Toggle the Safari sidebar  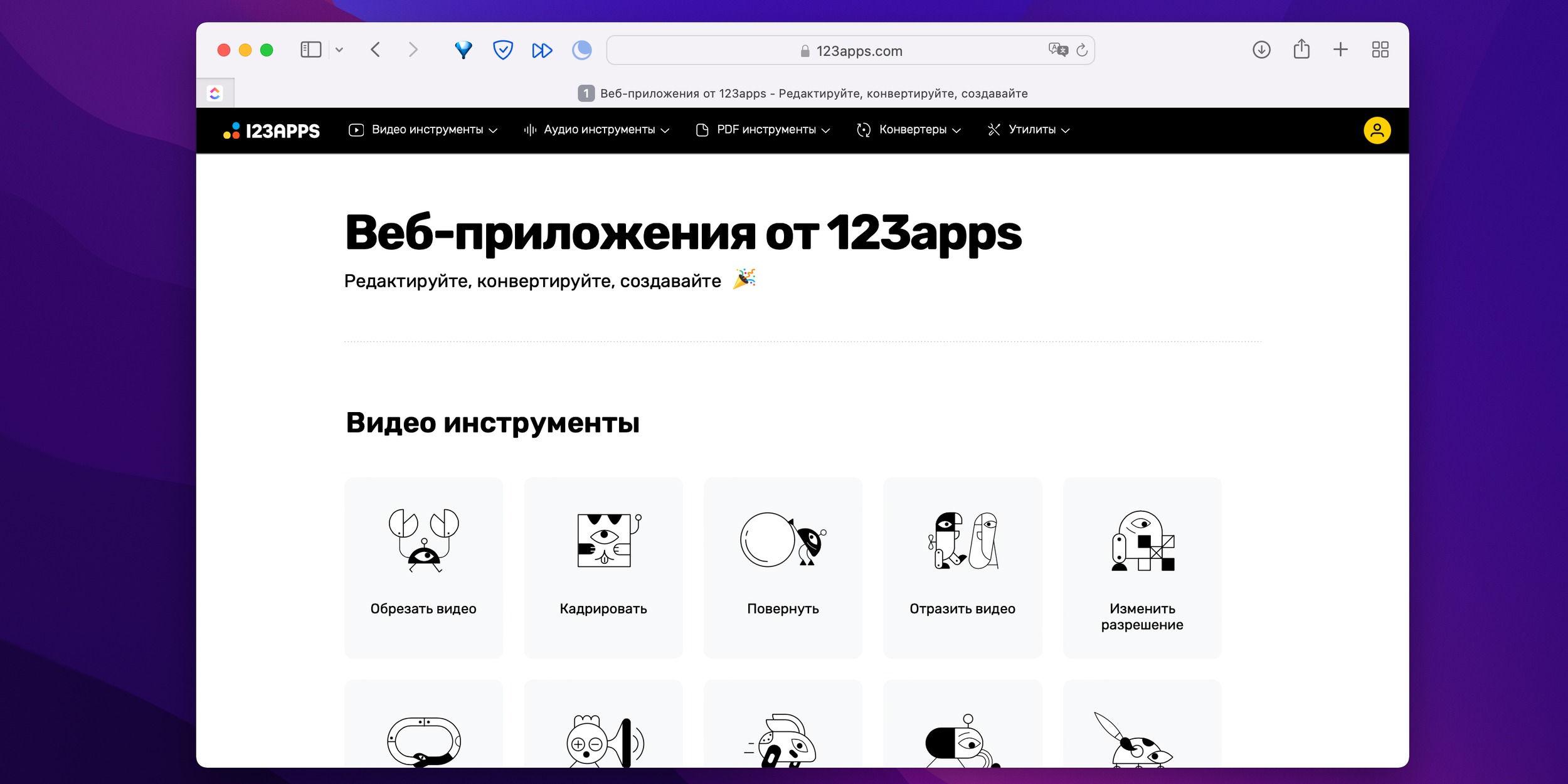311,50
